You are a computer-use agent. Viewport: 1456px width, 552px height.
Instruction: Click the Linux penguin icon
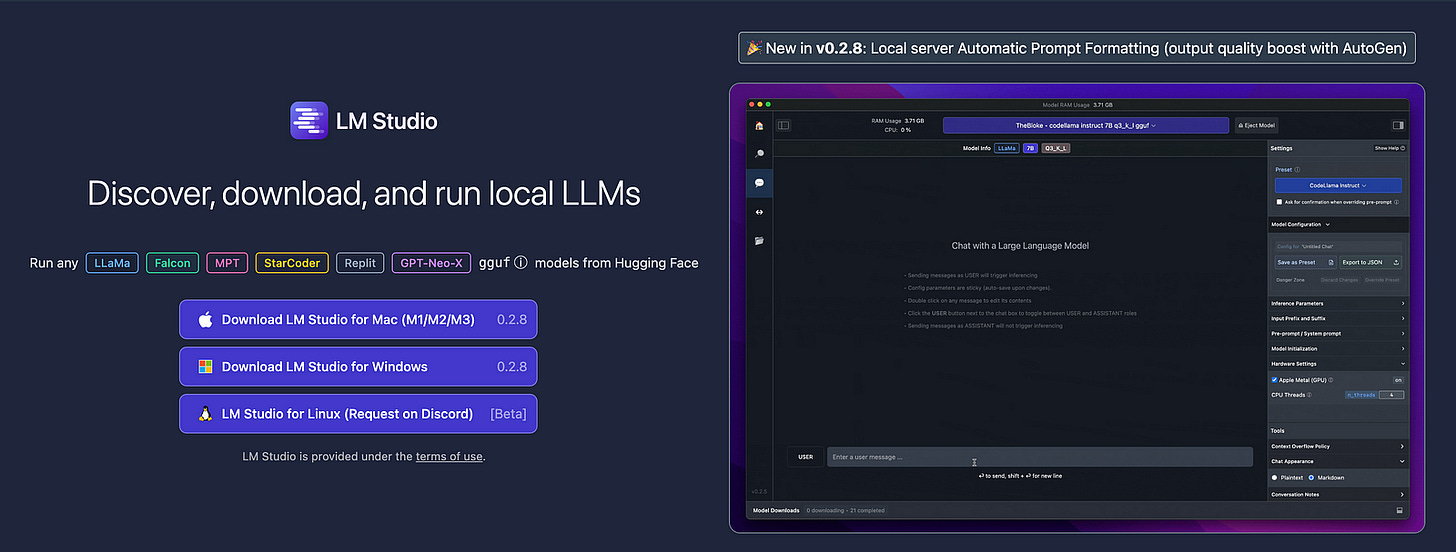click(x=205, y=414)
